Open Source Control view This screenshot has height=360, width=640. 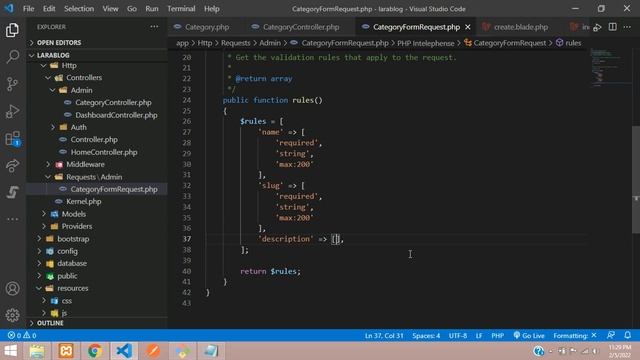[x=12, y=84]
